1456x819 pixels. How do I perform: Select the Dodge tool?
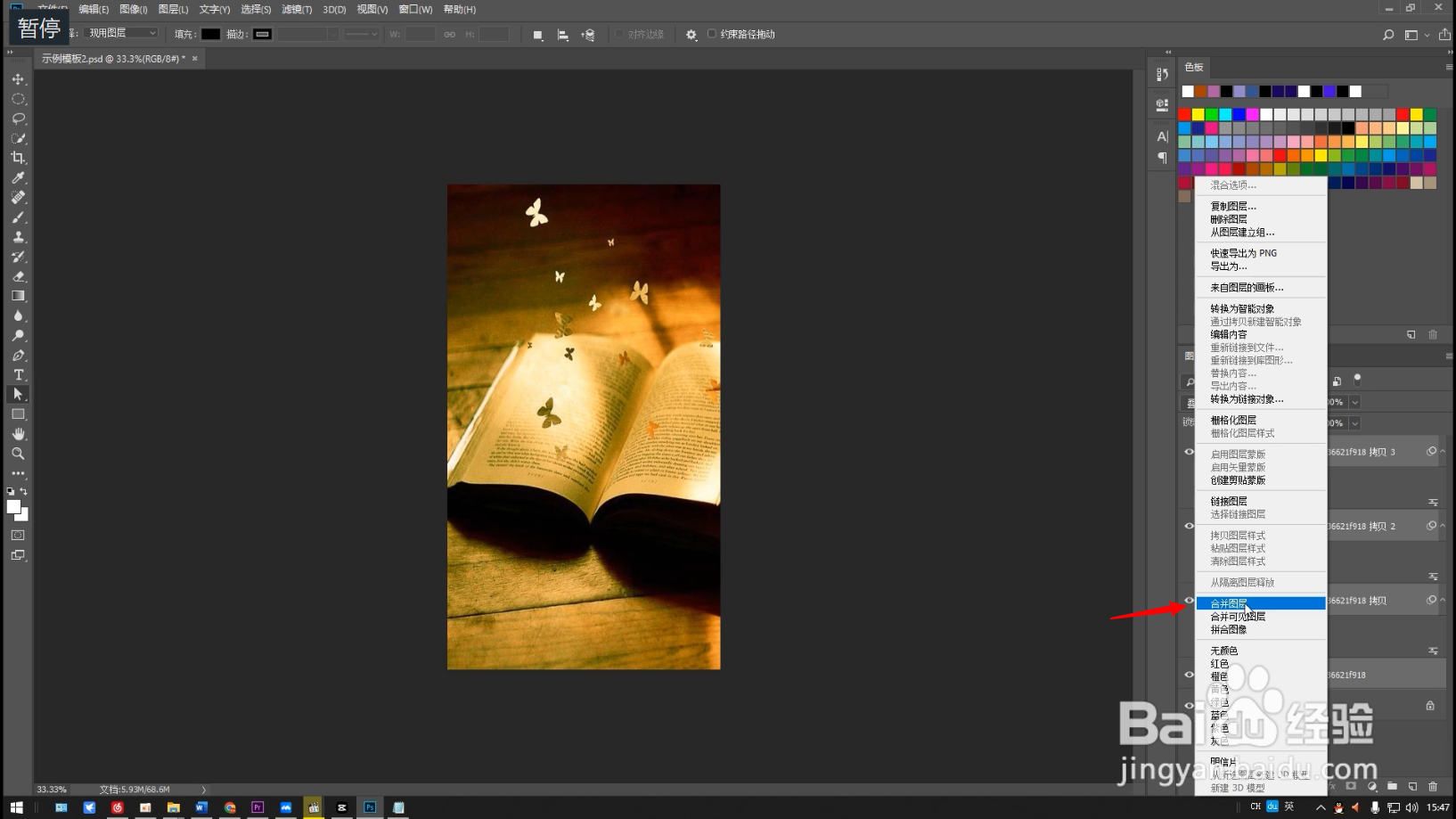[x=18, y=335]
